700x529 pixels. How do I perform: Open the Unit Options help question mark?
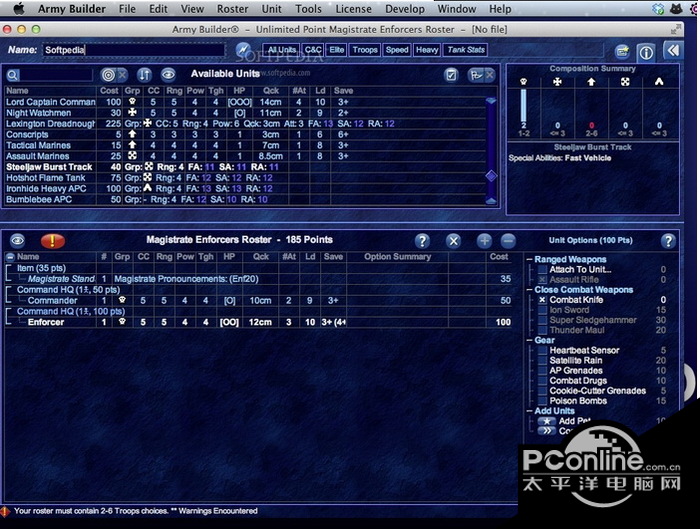click(x=668, y=241)
